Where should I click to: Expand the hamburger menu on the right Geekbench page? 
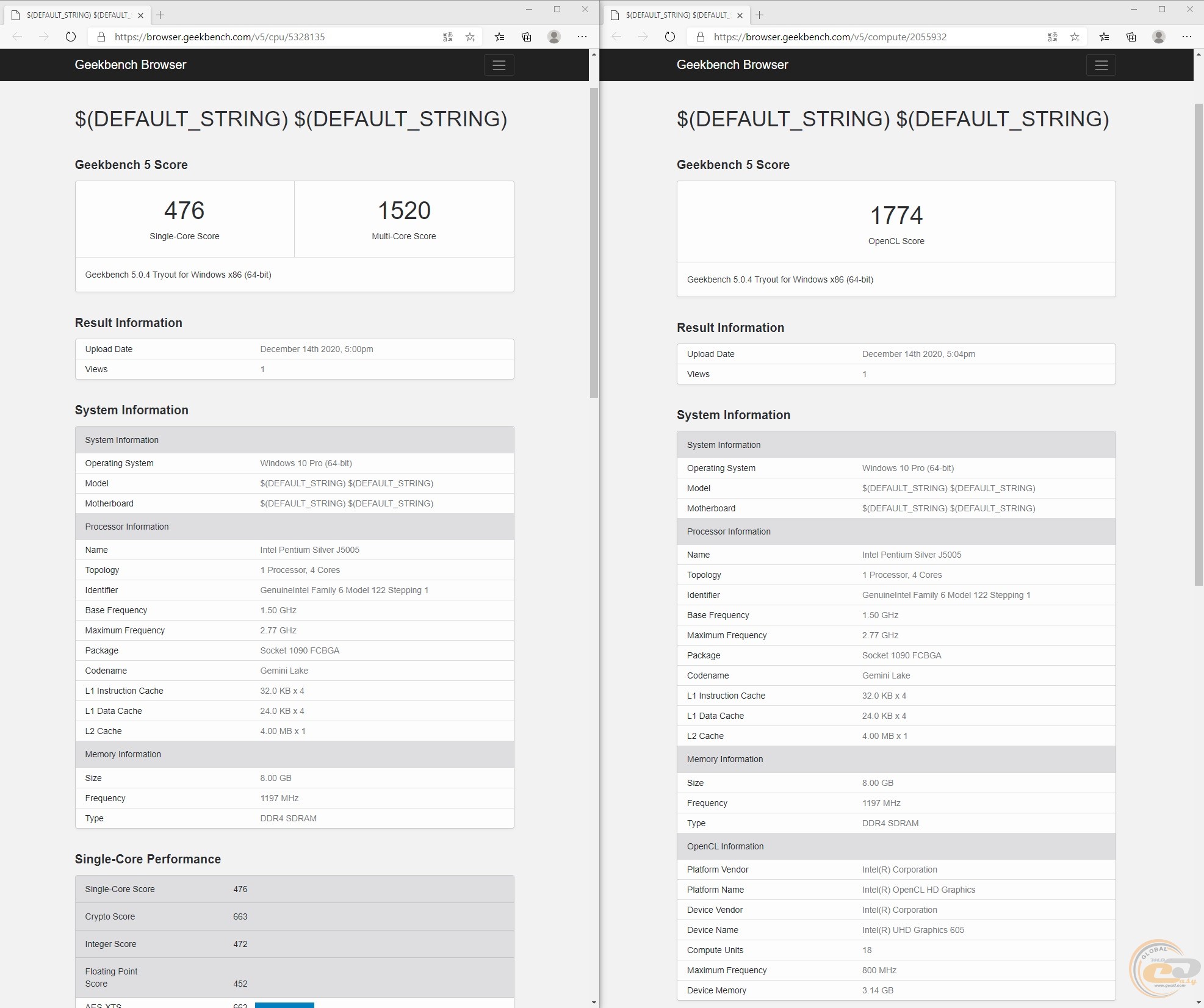pos(1101,65)
